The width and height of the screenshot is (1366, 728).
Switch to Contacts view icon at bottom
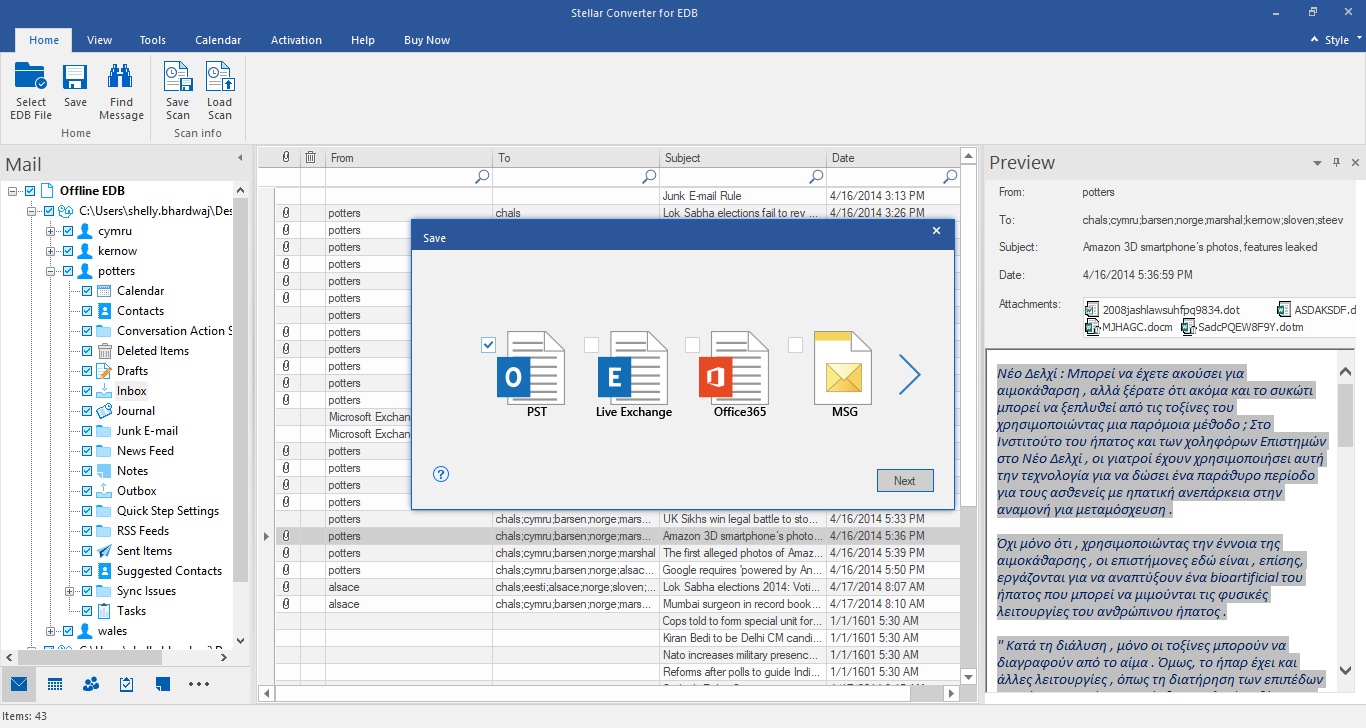pos(91,684)
